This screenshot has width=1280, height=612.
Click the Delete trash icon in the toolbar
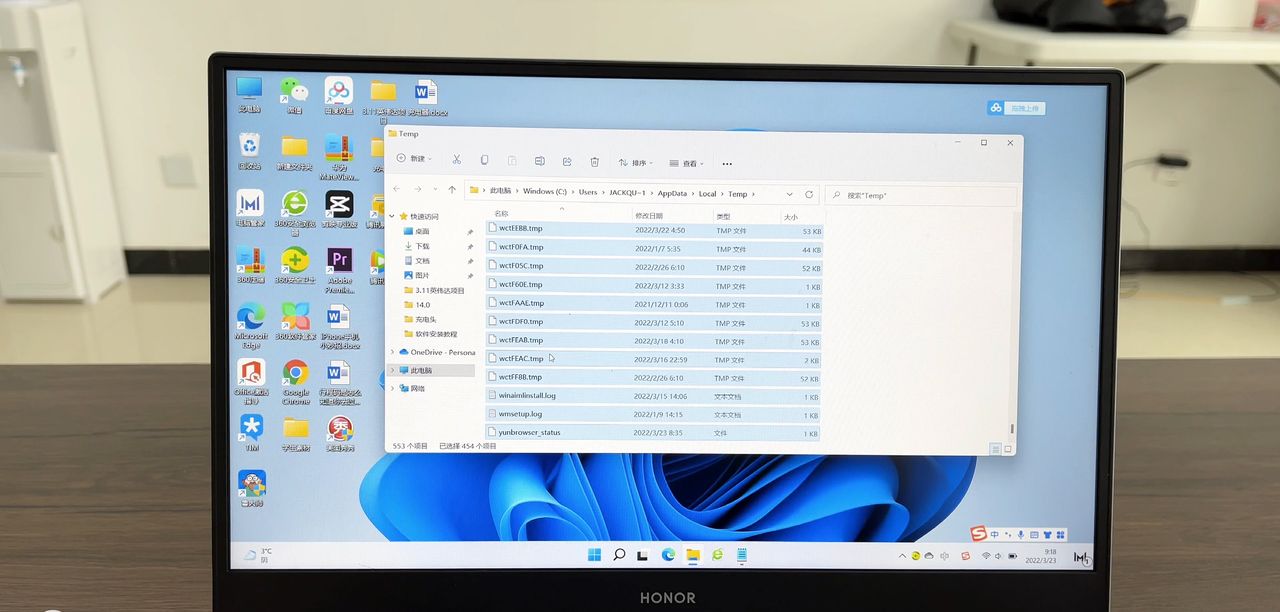tap(594, 161)
